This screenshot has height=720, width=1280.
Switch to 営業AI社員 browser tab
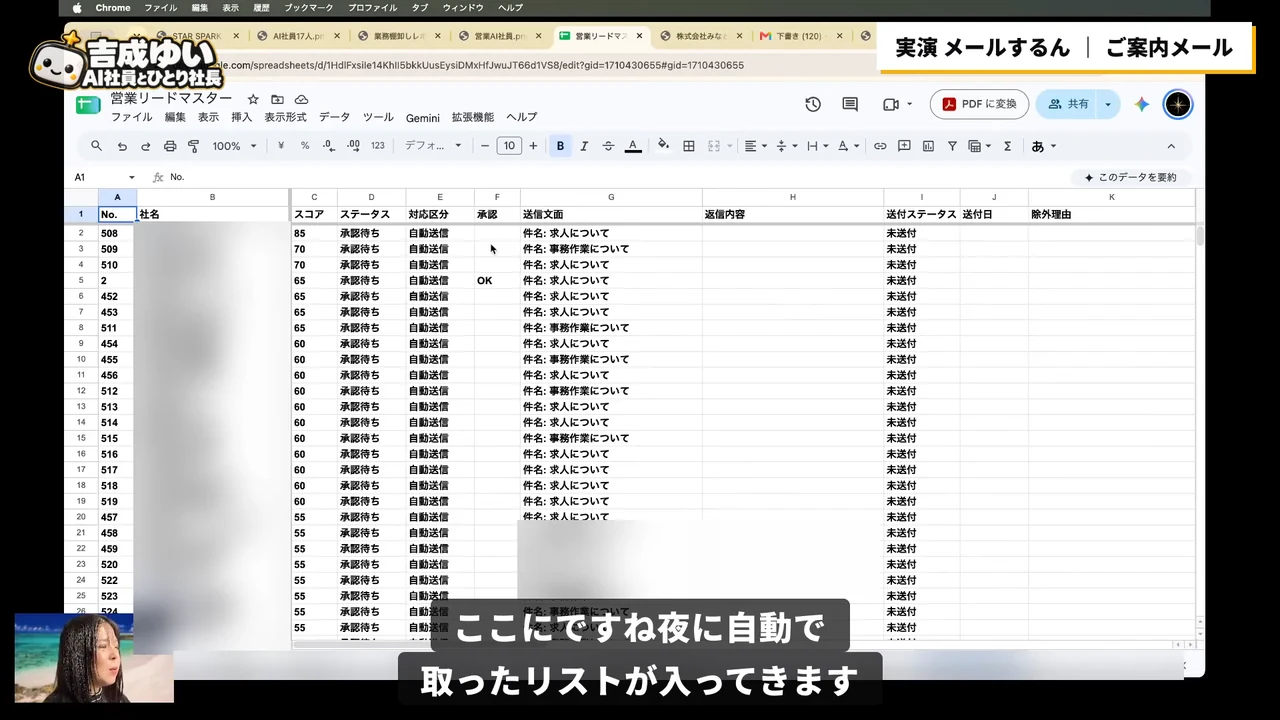pos(499,36)
